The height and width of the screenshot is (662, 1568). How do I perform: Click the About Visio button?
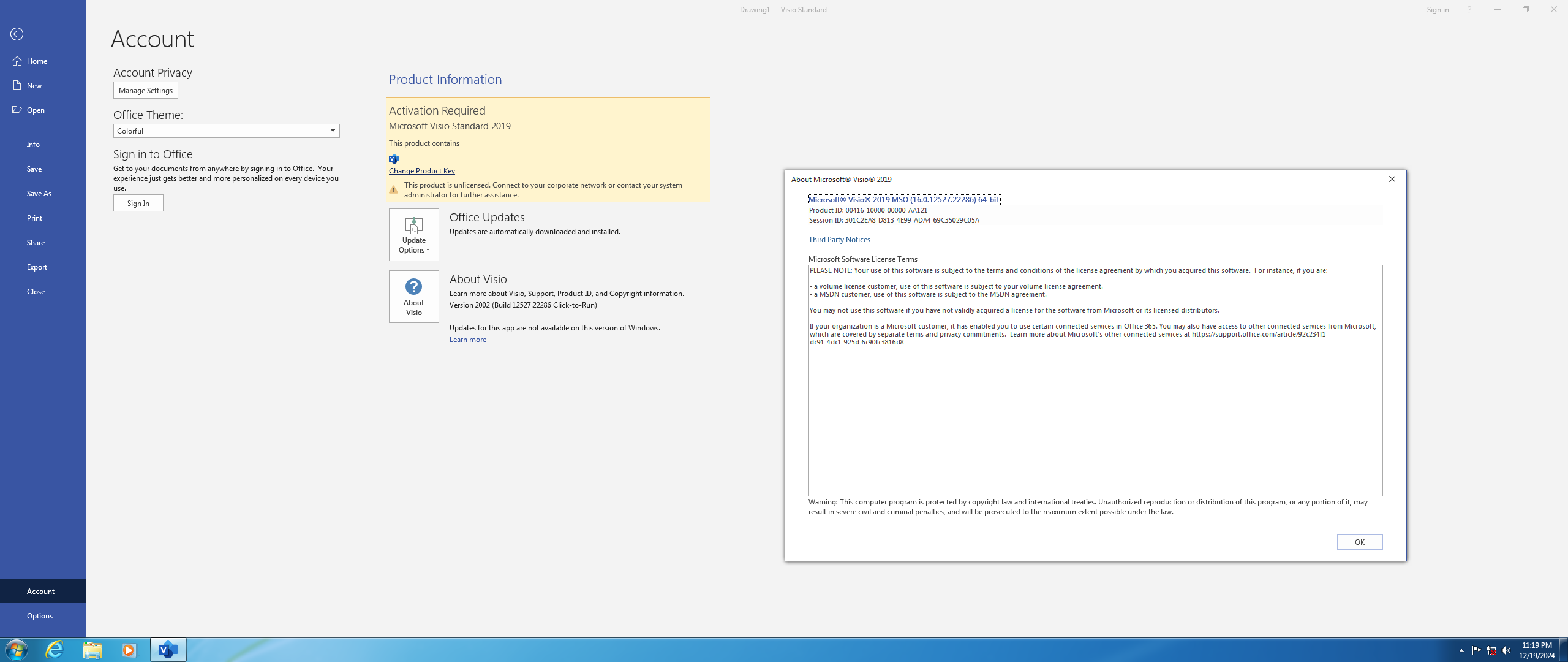(414, 297)
